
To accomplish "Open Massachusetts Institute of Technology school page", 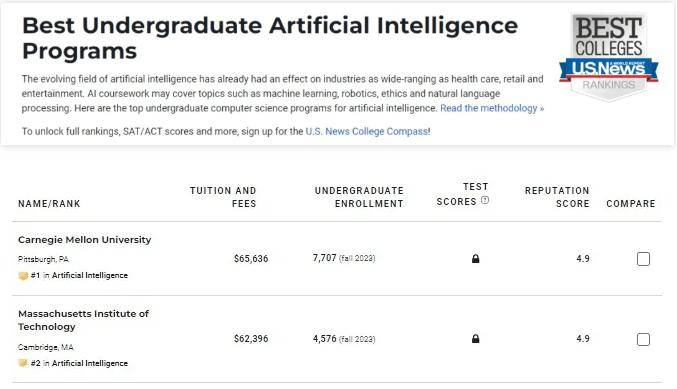I will click(83, 320).
